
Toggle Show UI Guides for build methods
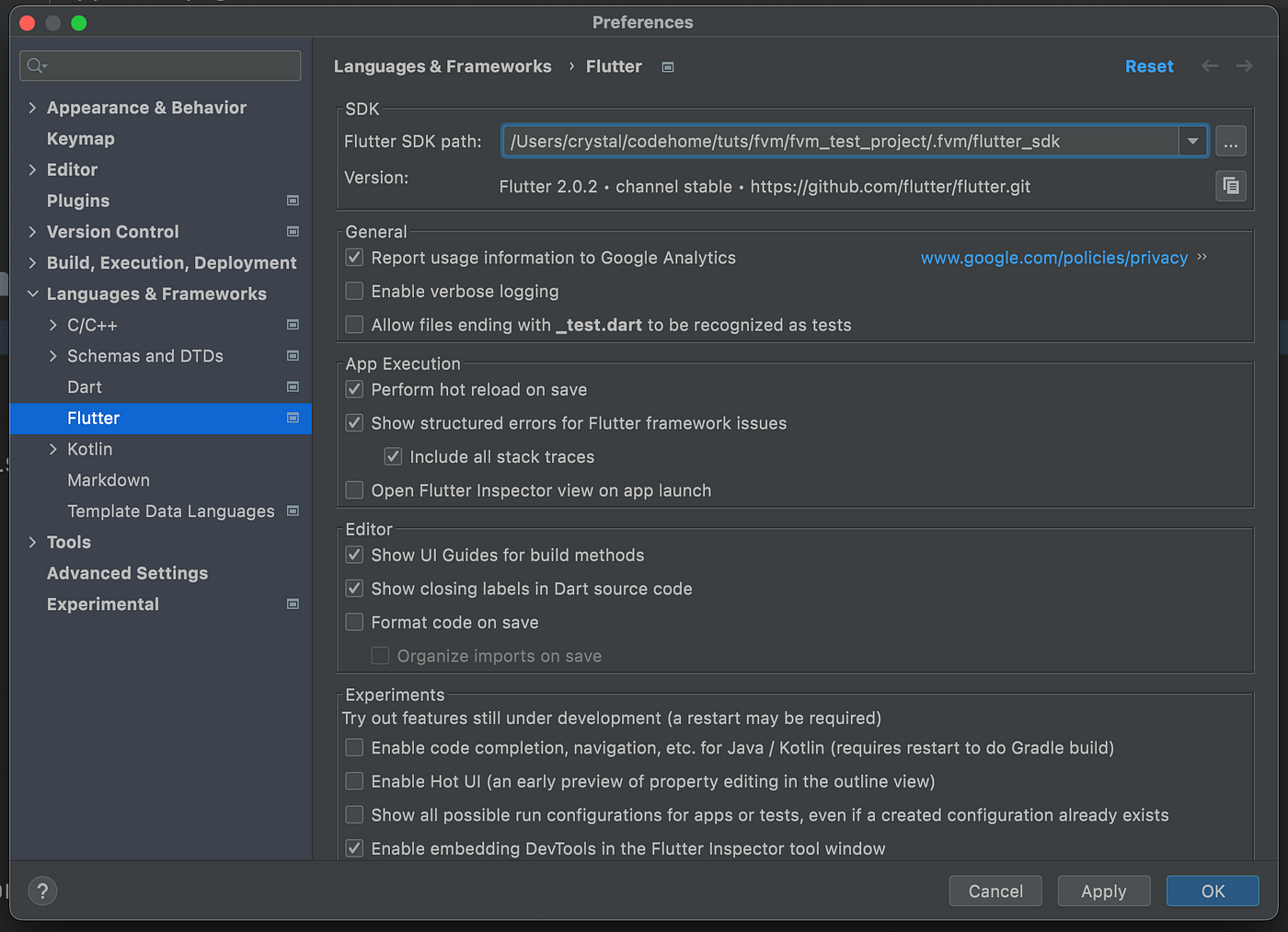(x=354, y=556)
